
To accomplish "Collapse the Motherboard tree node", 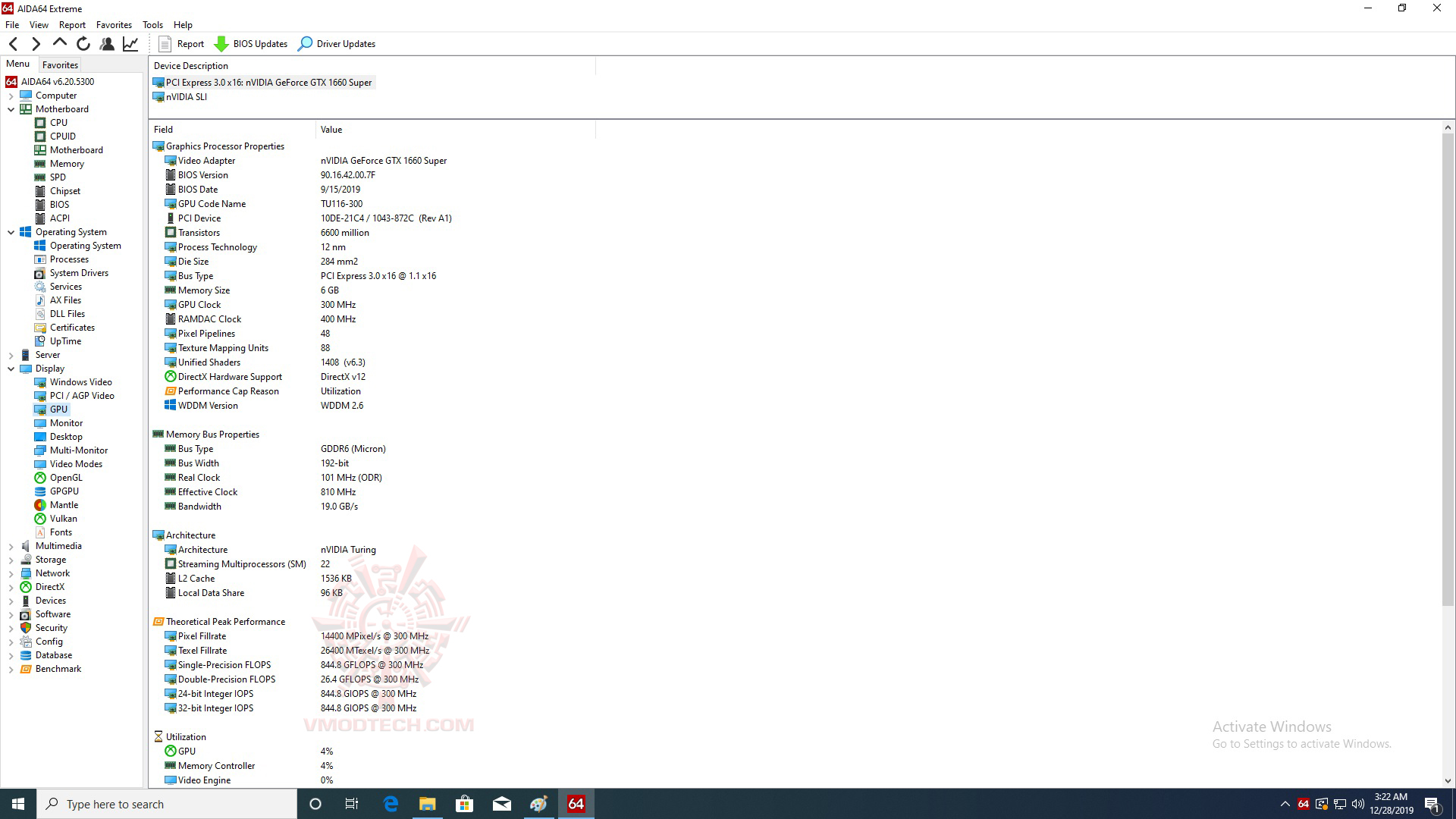I will (x=11, y=109).
